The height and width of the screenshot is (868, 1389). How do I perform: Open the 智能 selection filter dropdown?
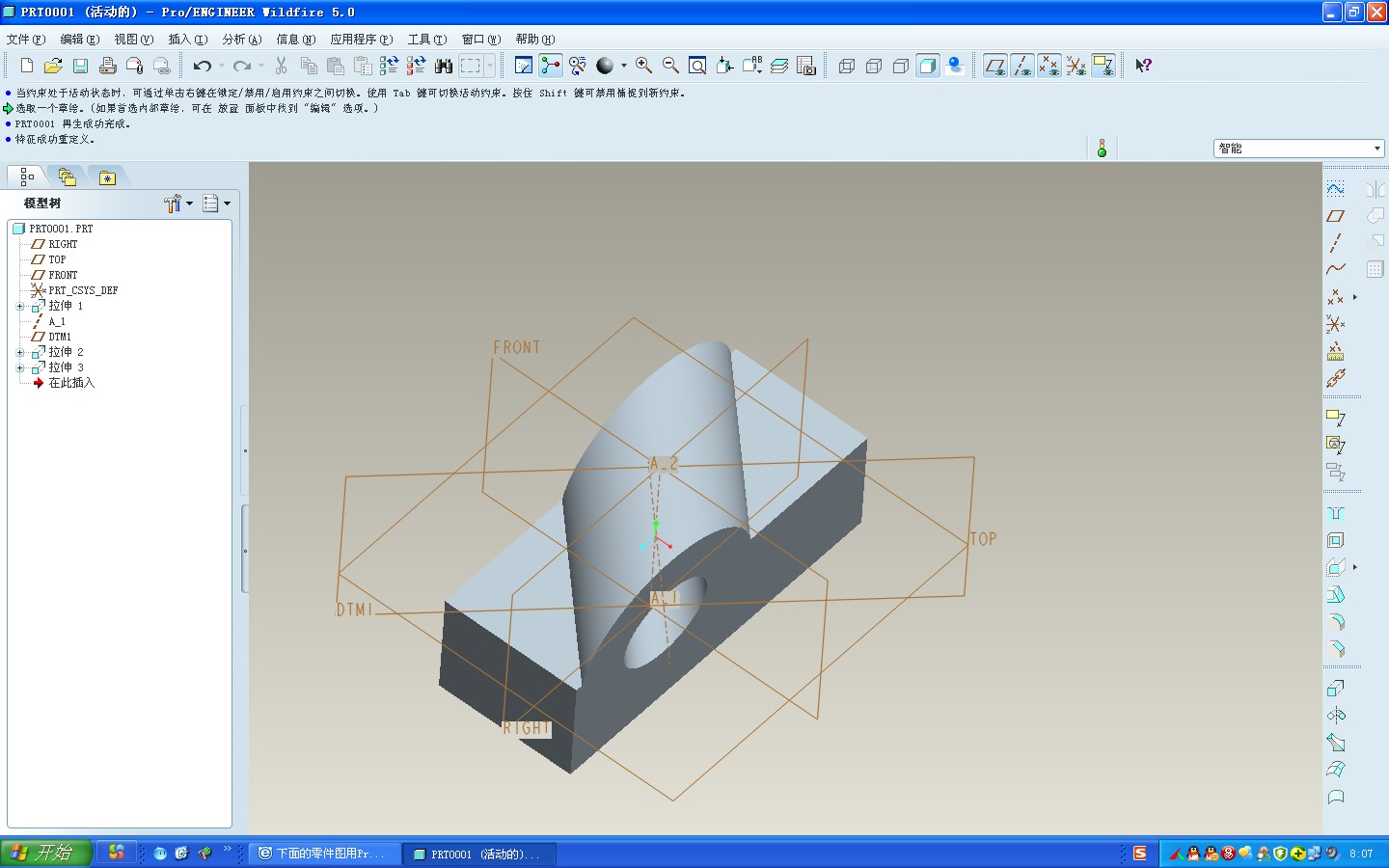1376,149
